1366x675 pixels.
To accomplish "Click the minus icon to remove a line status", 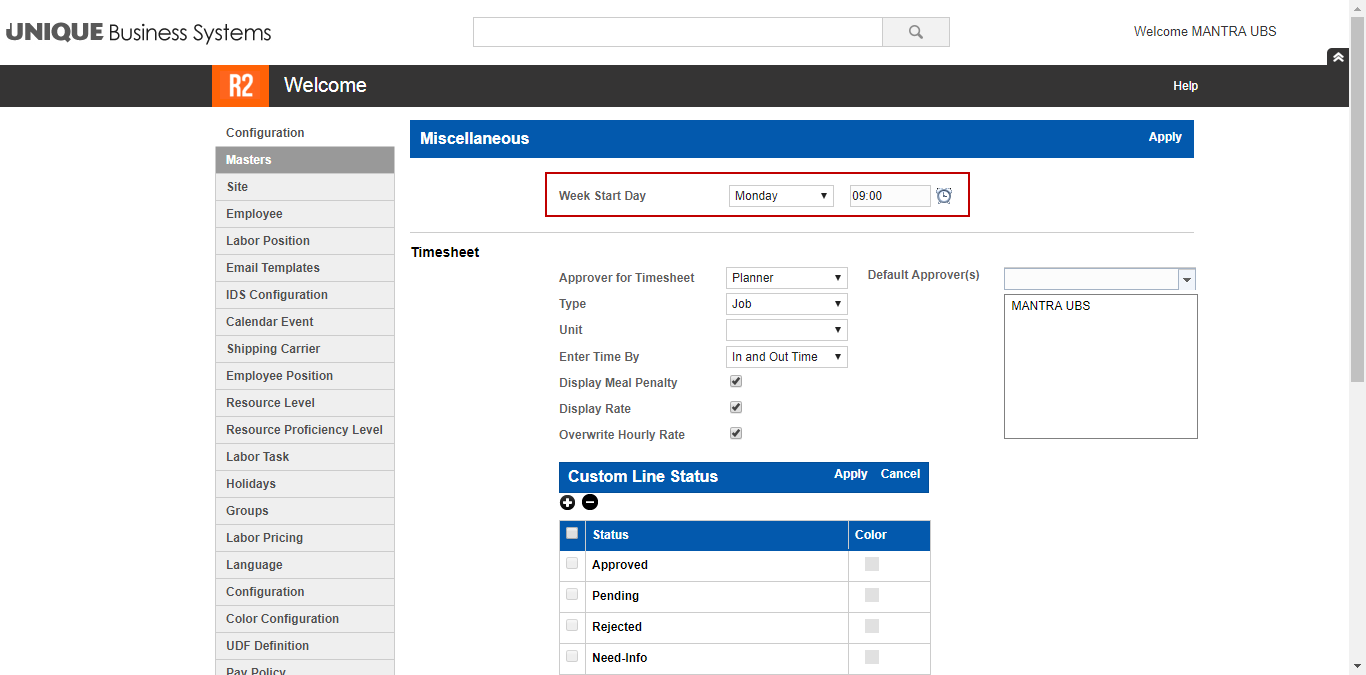I will pos(590,502).
